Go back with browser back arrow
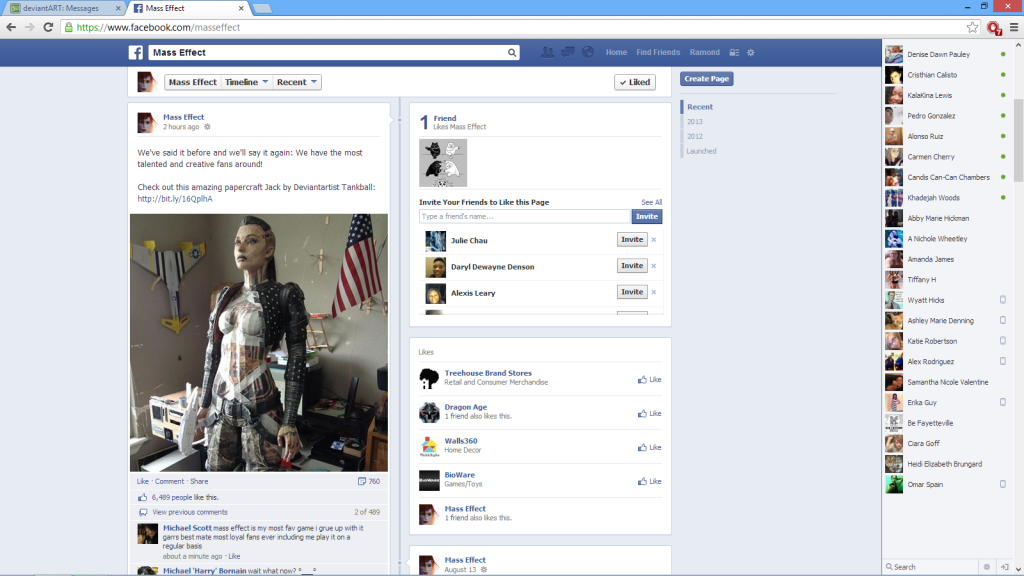The height and width of the screenshot is (576, 1024). [x=11, y=27]
